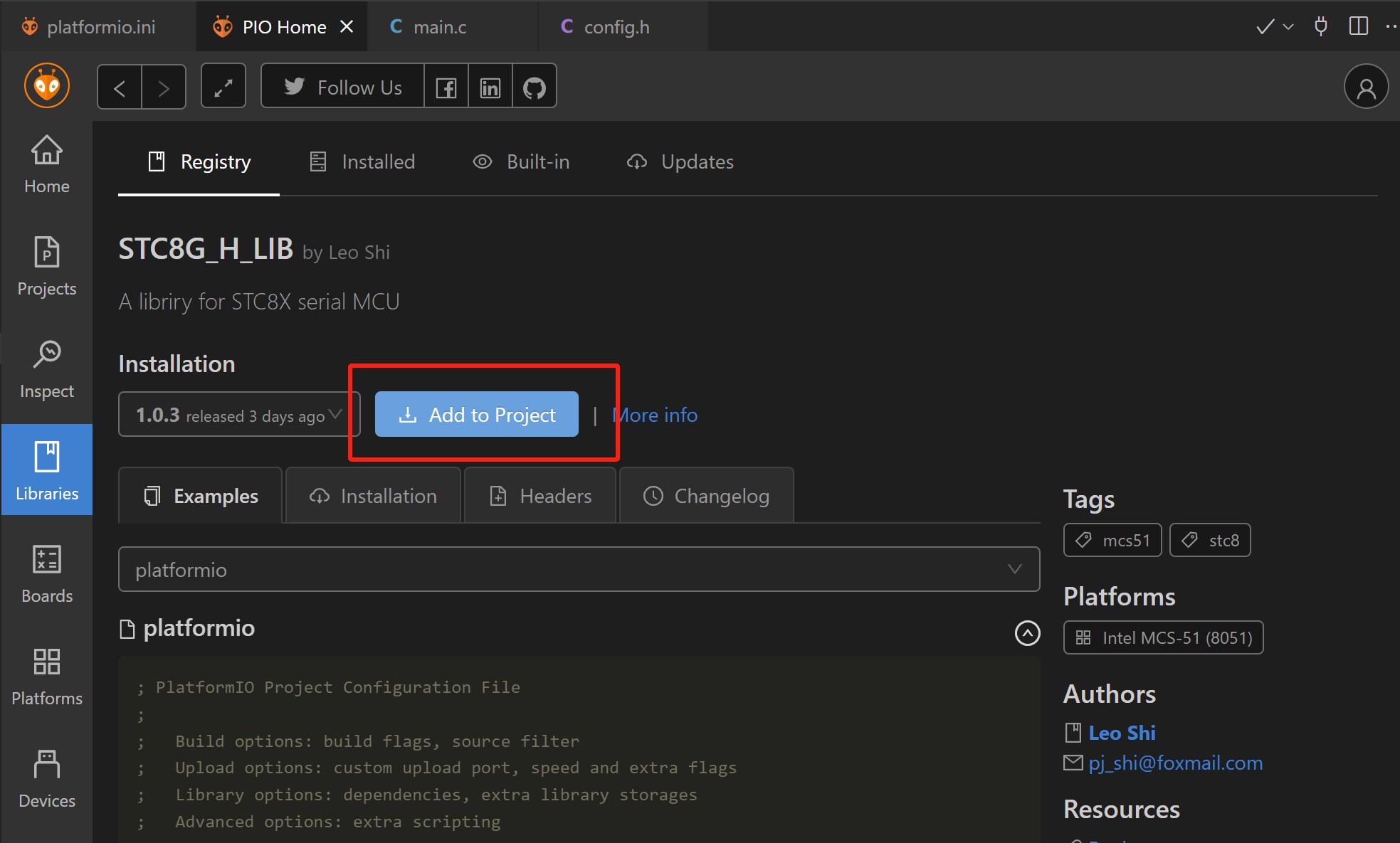Navigate back with the left arrow
The image size is (1400, 843).
coord(120,88)
